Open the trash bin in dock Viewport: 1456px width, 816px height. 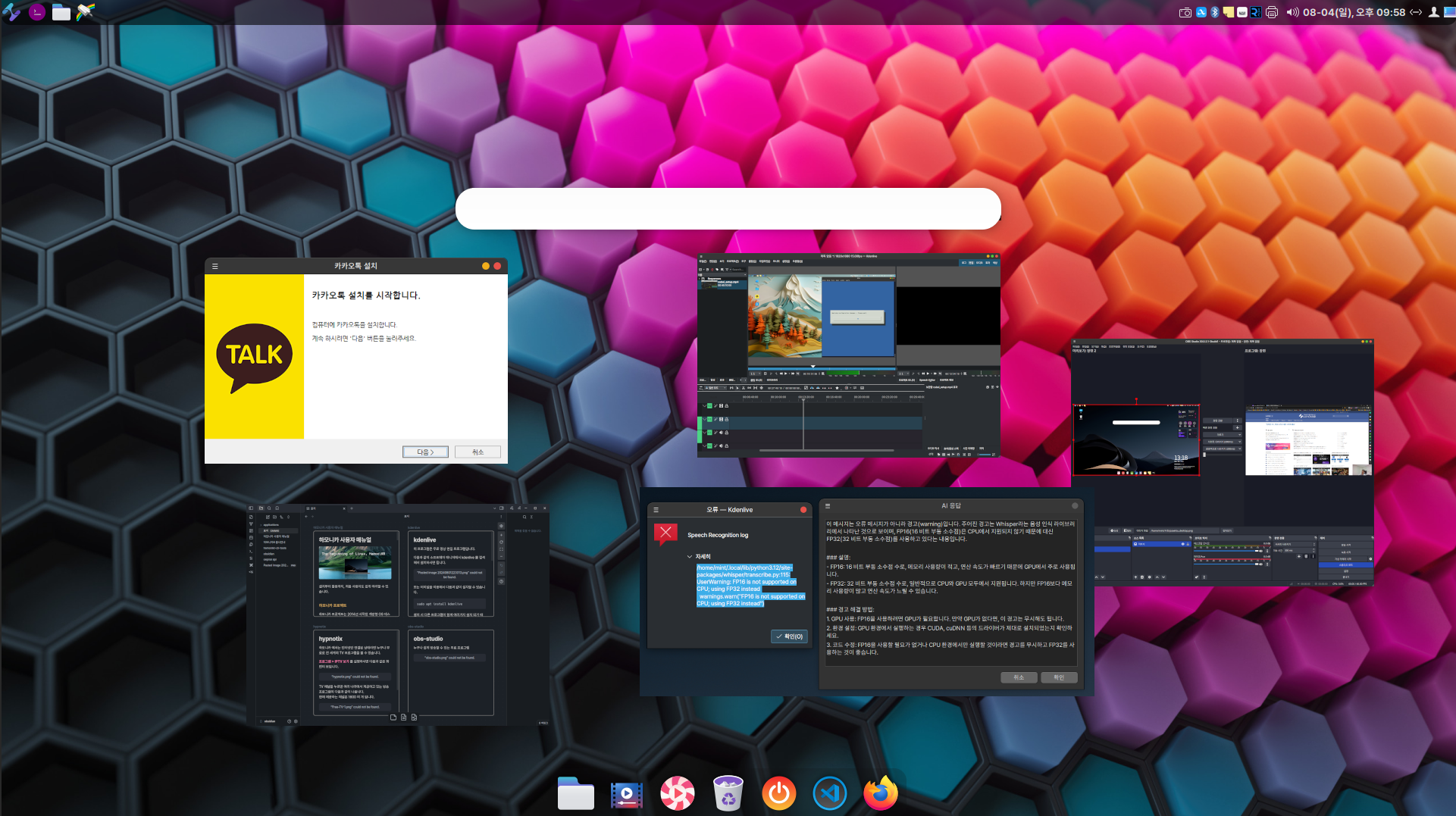point(728,793)
